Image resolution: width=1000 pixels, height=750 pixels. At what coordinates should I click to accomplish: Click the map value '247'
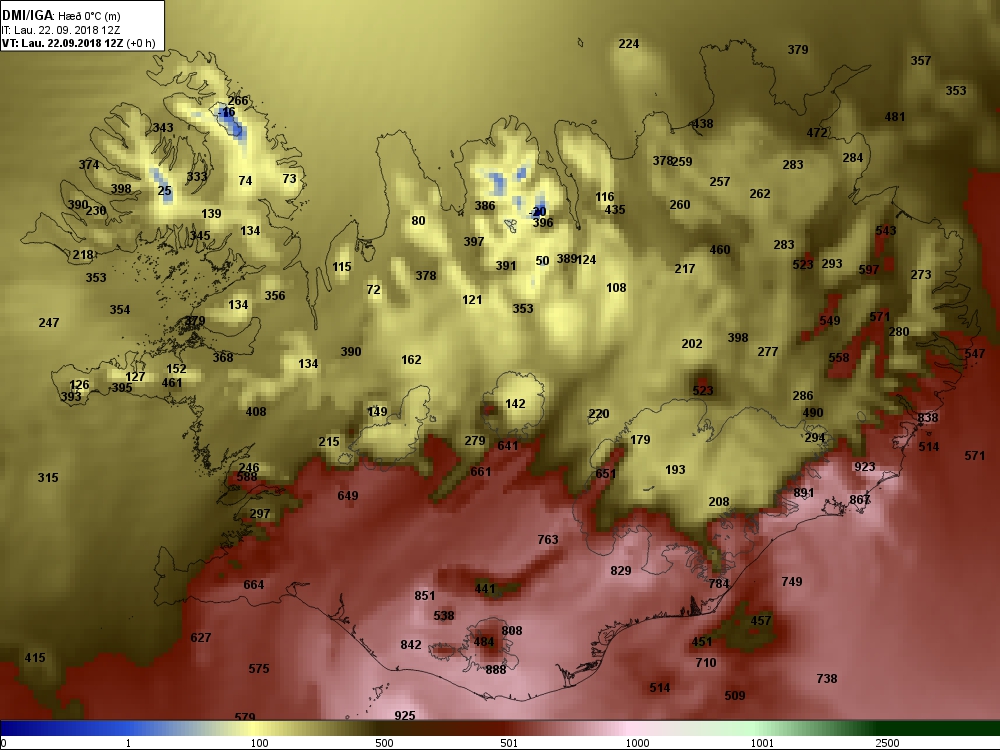[x=48, y=322]
